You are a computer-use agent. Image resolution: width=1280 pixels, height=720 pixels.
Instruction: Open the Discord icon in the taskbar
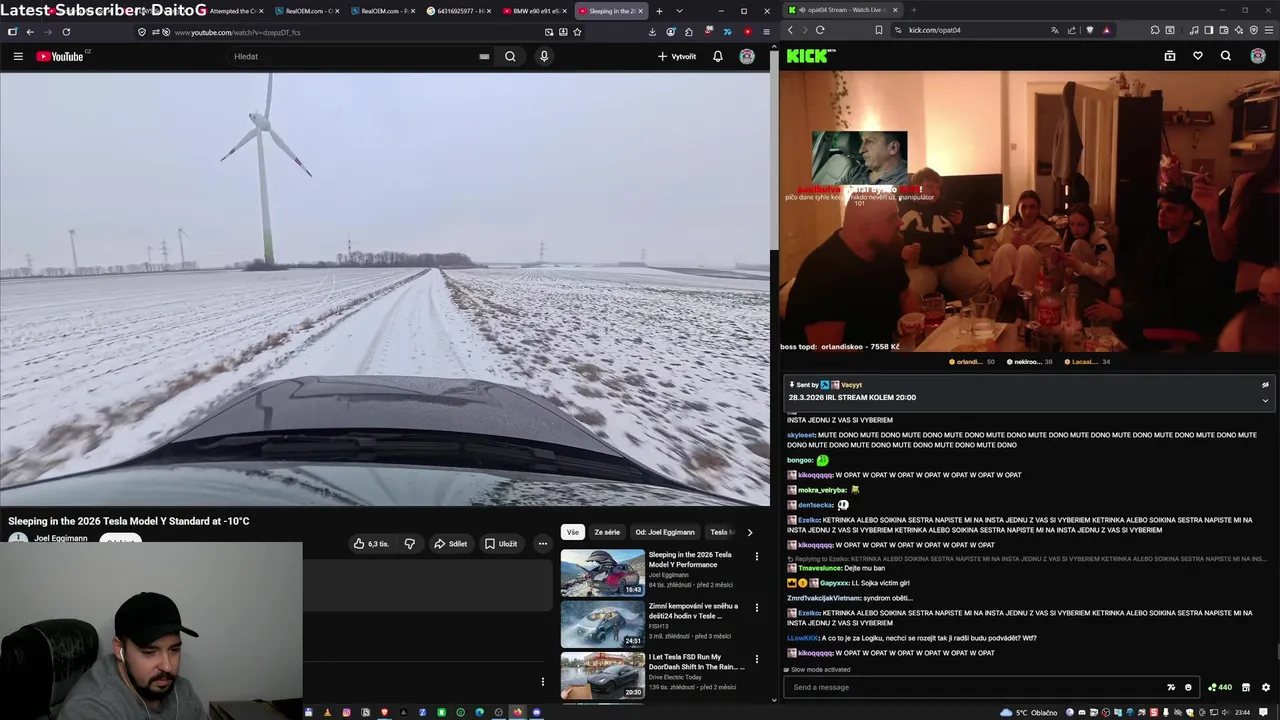tap(537, 712)
